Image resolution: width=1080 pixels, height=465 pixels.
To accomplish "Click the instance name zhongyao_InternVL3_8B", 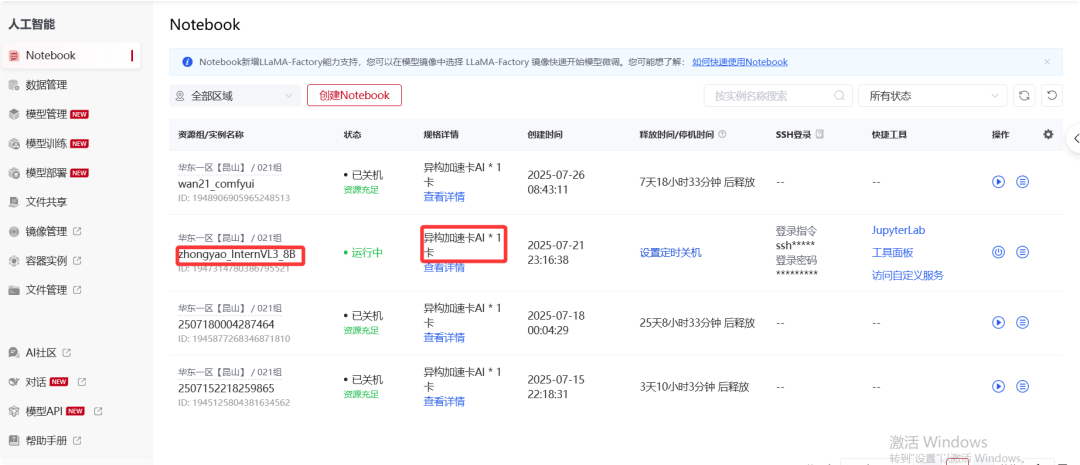I will [x=237, y=255].
